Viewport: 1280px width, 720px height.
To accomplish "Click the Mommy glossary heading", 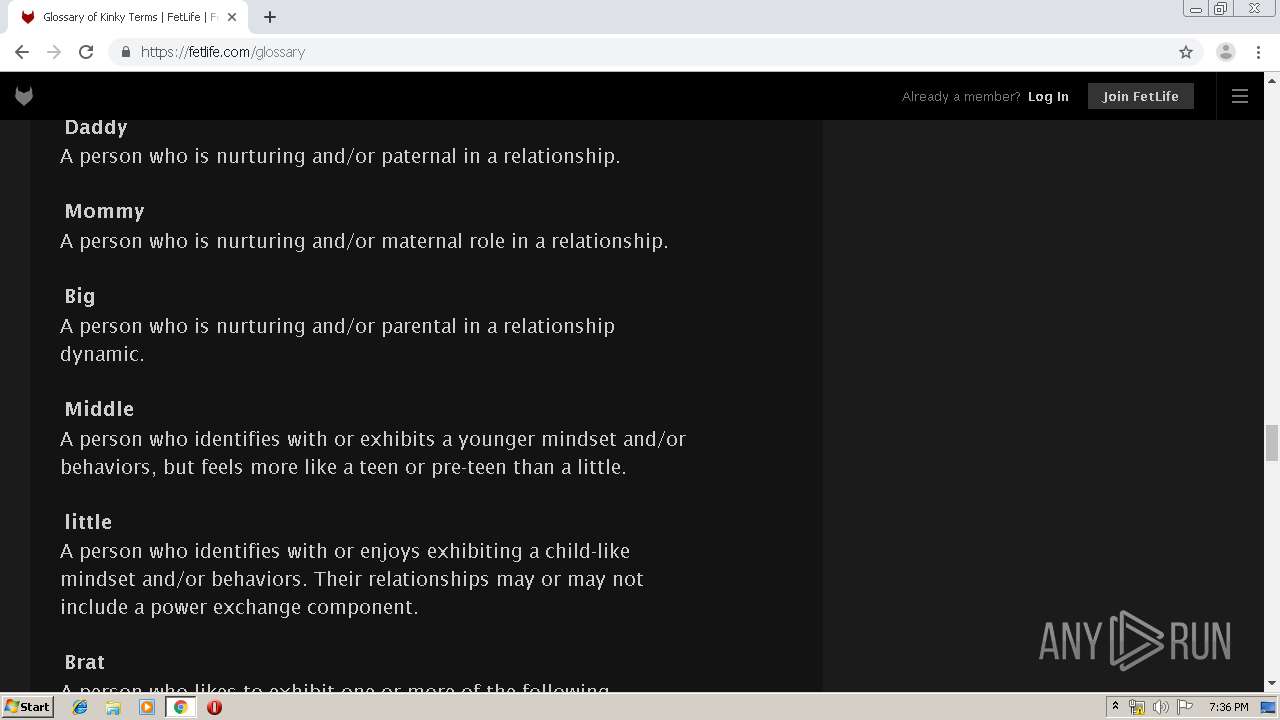I will click(x=105, y=211).
